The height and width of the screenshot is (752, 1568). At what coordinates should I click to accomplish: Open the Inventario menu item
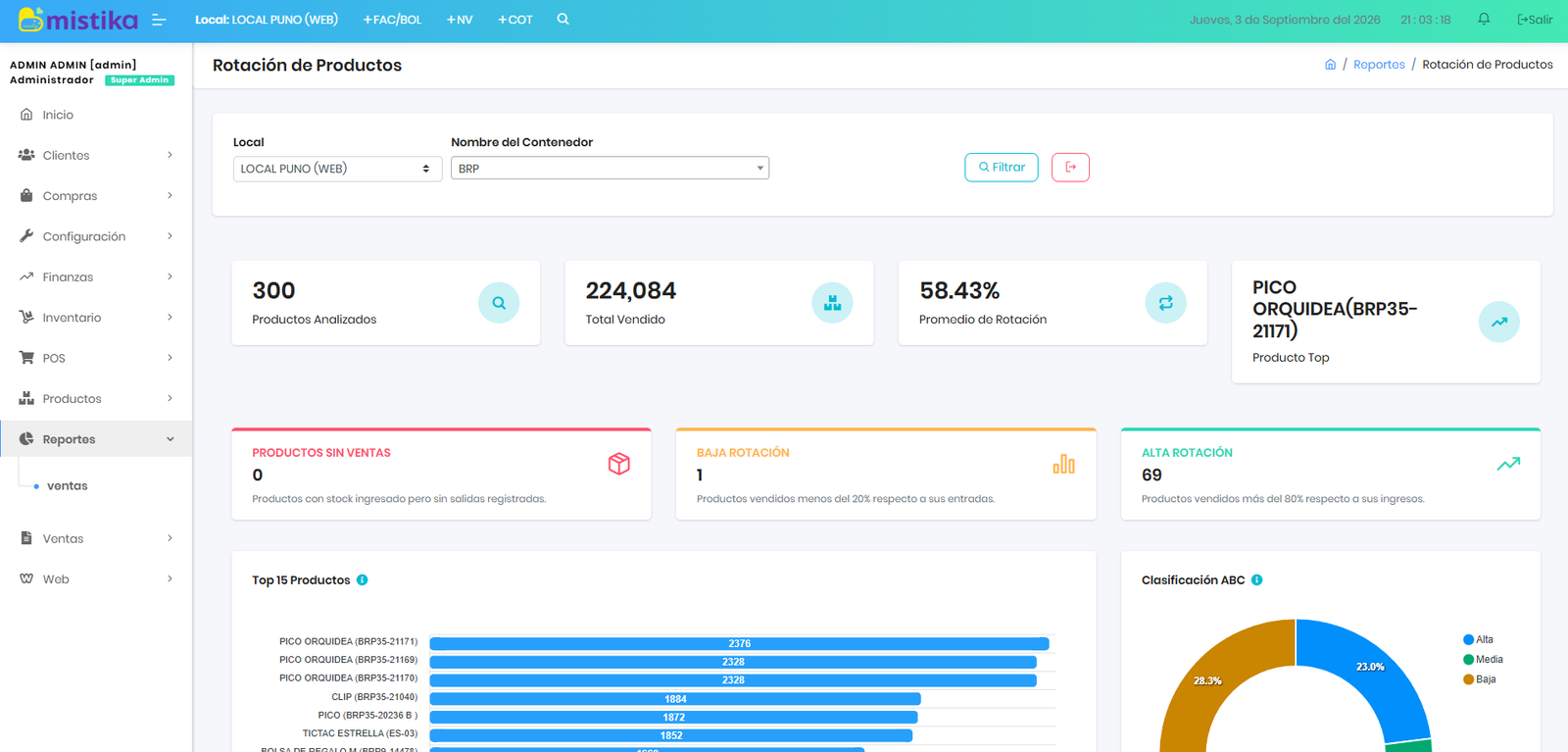coord(96,318)
